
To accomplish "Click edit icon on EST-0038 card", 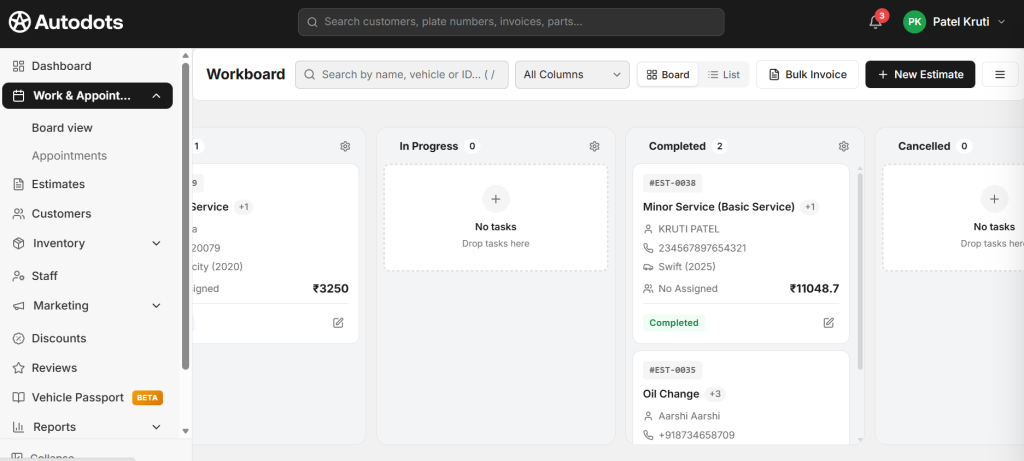I will [x=828, y=323].
